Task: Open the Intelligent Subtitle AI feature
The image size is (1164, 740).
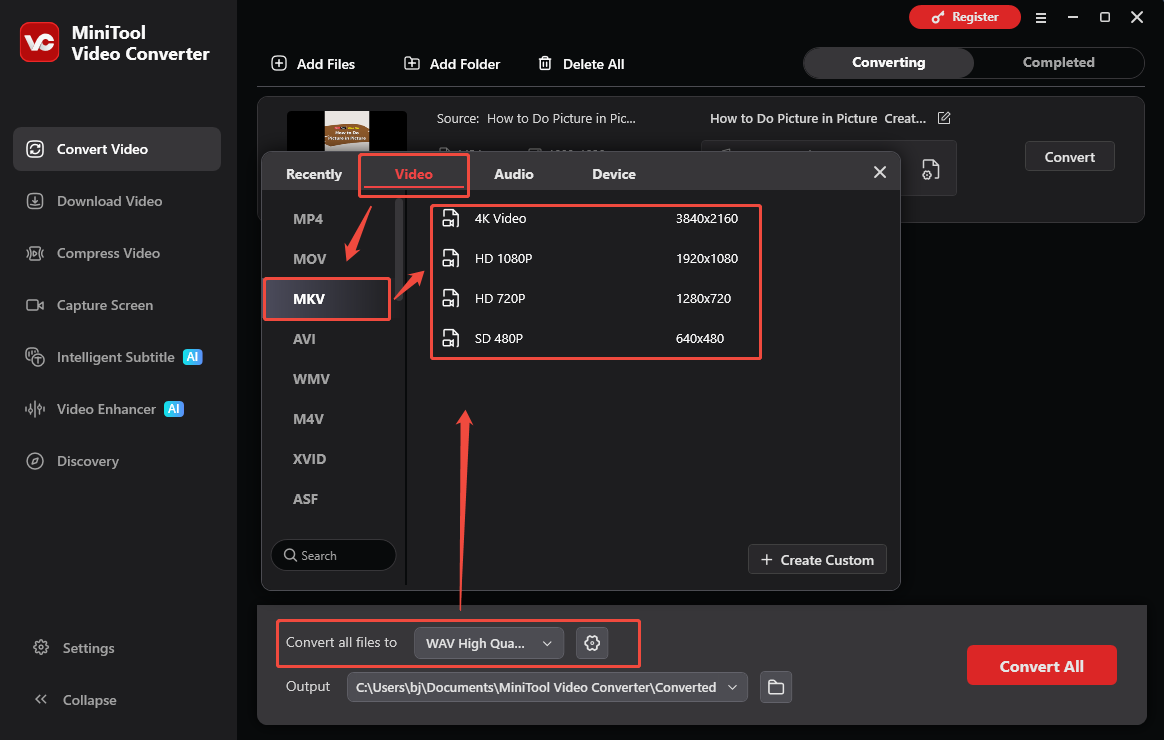Action: click(x=114, y=357)
